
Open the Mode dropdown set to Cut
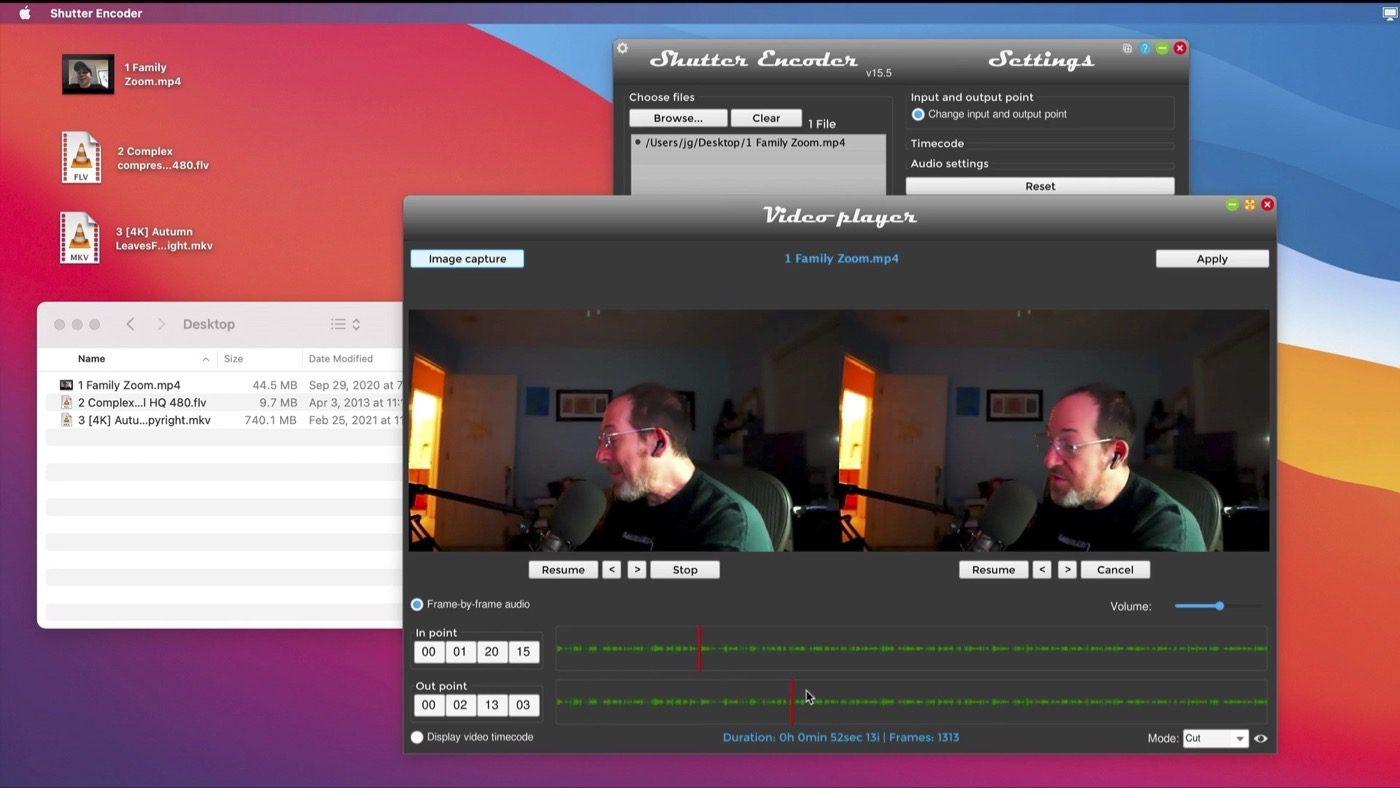click(1215, 739)
